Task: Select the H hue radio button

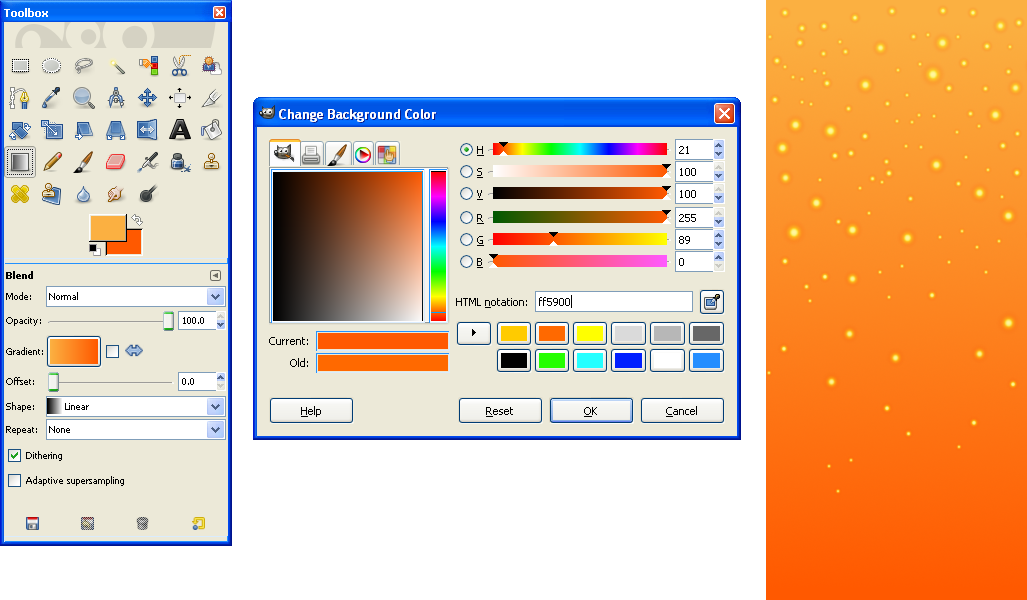Action: (x=466, y=150)
